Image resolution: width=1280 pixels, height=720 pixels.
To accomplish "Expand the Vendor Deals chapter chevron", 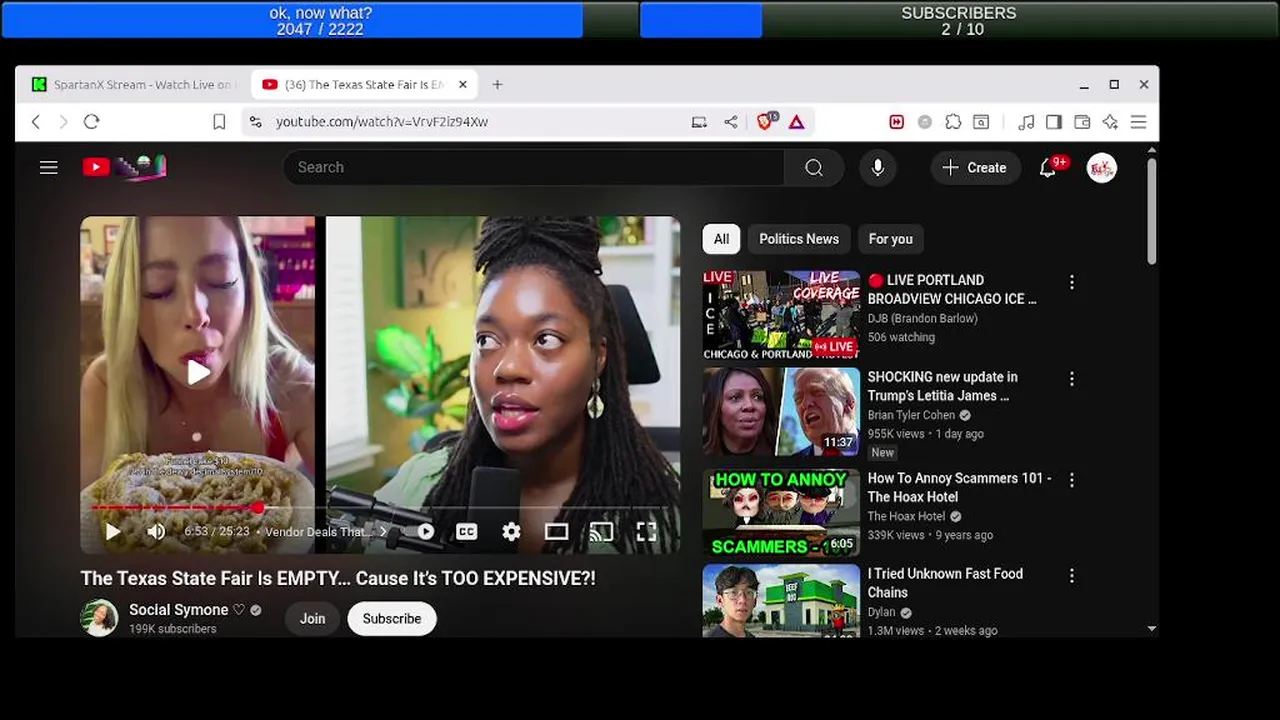I will pyautogui.click(x=384, y=532).
